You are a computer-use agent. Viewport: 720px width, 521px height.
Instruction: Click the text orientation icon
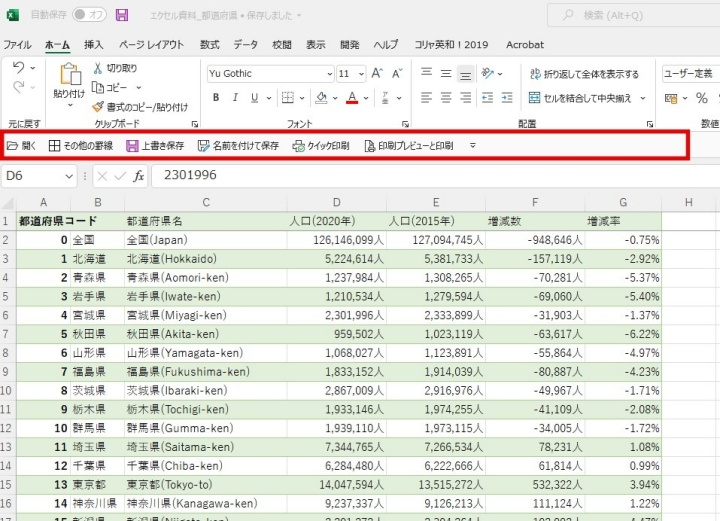click(487, 73)
